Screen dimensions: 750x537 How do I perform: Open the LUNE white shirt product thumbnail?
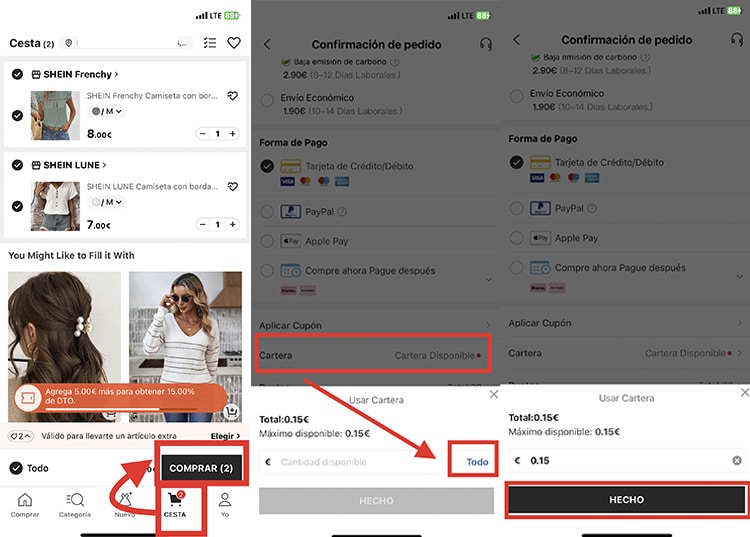(55, 206)
